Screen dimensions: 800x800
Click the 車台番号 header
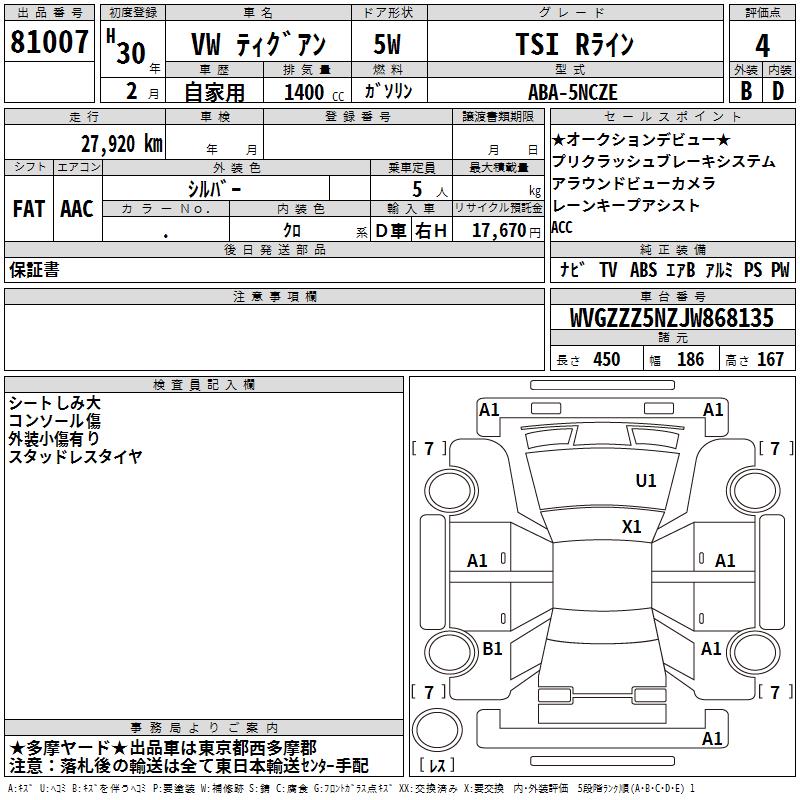[x=673, y=296]
